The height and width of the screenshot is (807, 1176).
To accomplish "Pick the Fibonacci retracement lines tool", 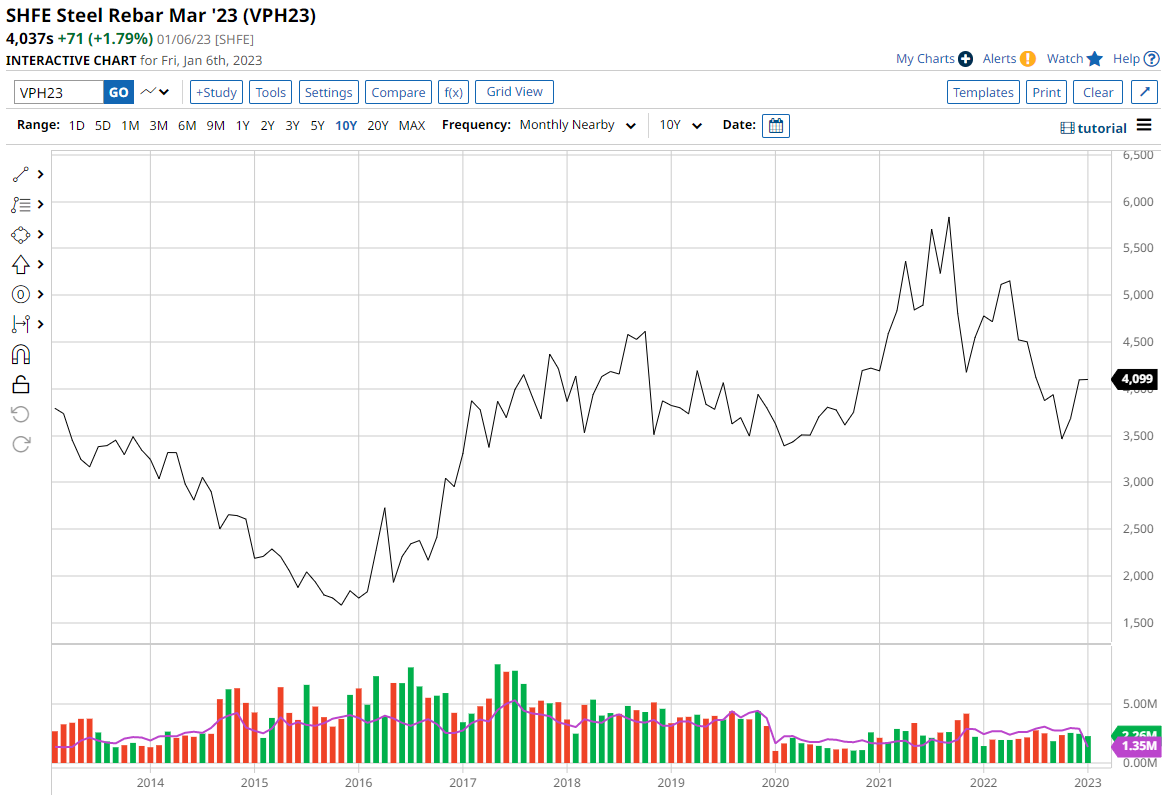I will (21, 204).
